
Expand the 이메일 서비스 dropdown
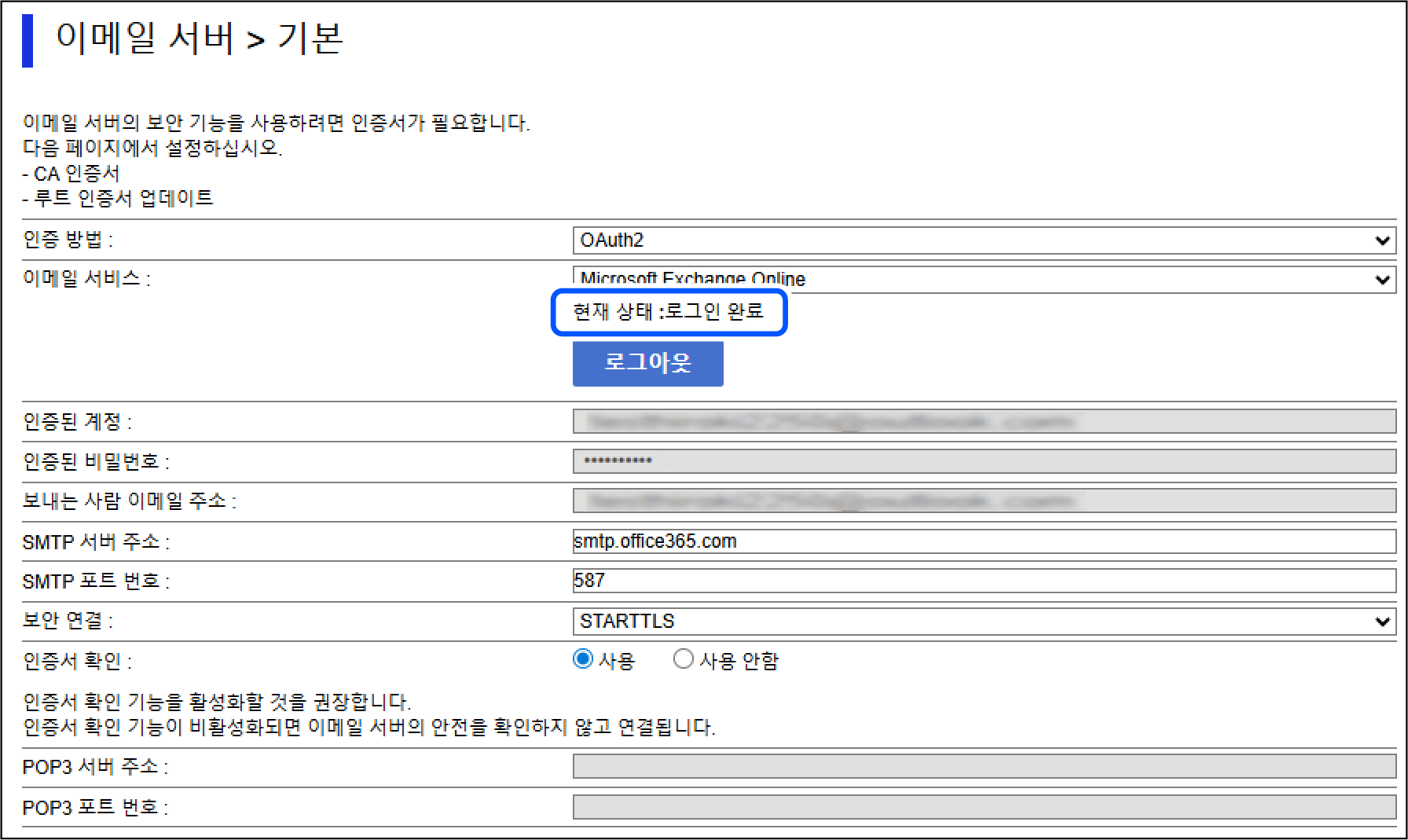[983, 279]
